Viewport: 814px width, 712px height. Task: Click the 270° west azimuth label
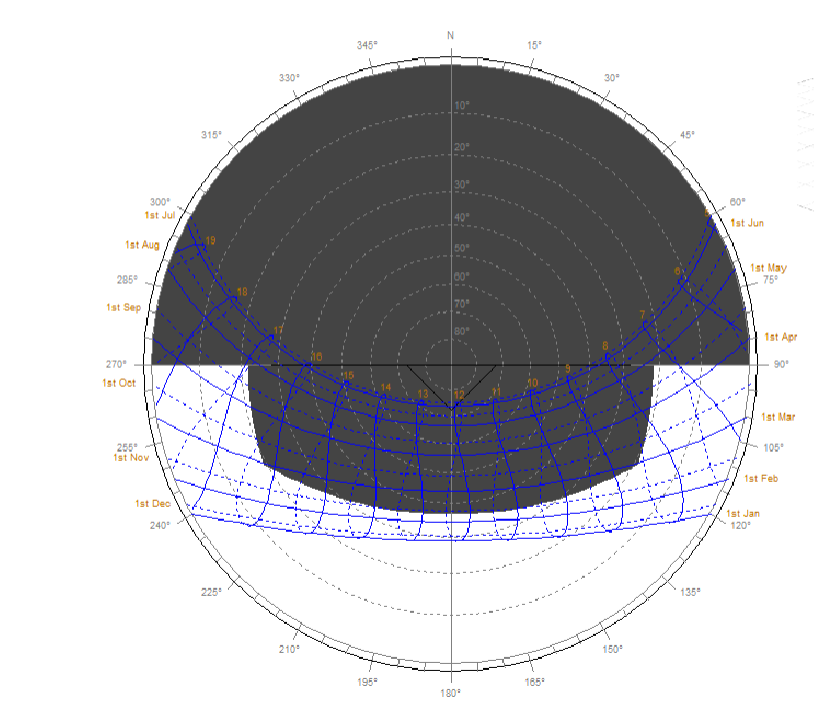point(118,364)
